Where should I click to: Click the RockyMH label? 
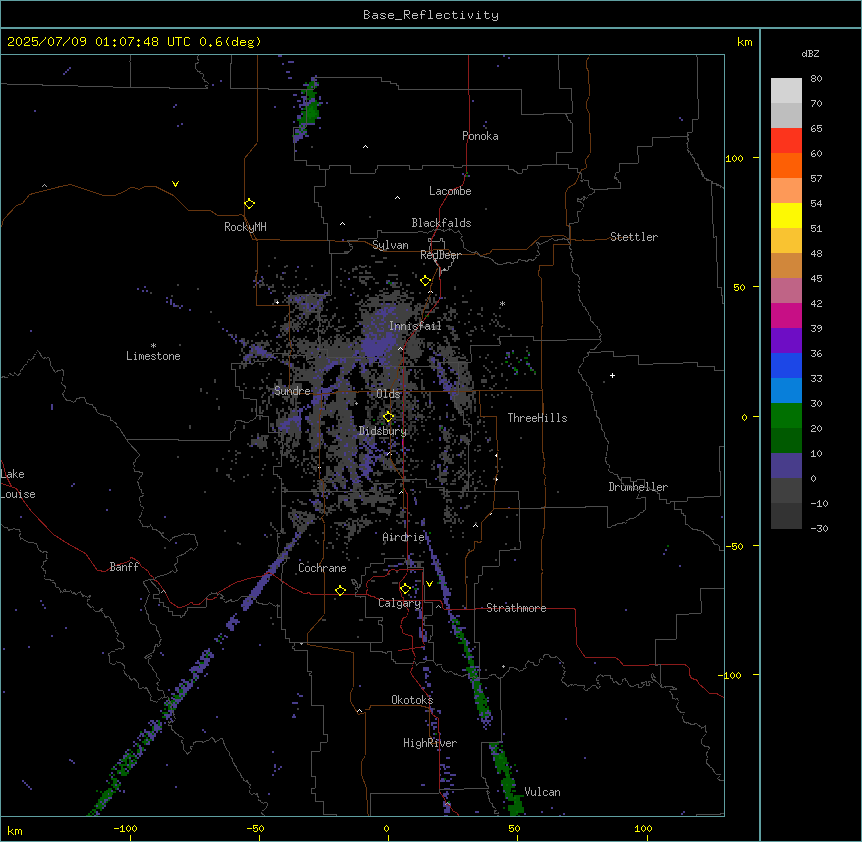[245, 227]
